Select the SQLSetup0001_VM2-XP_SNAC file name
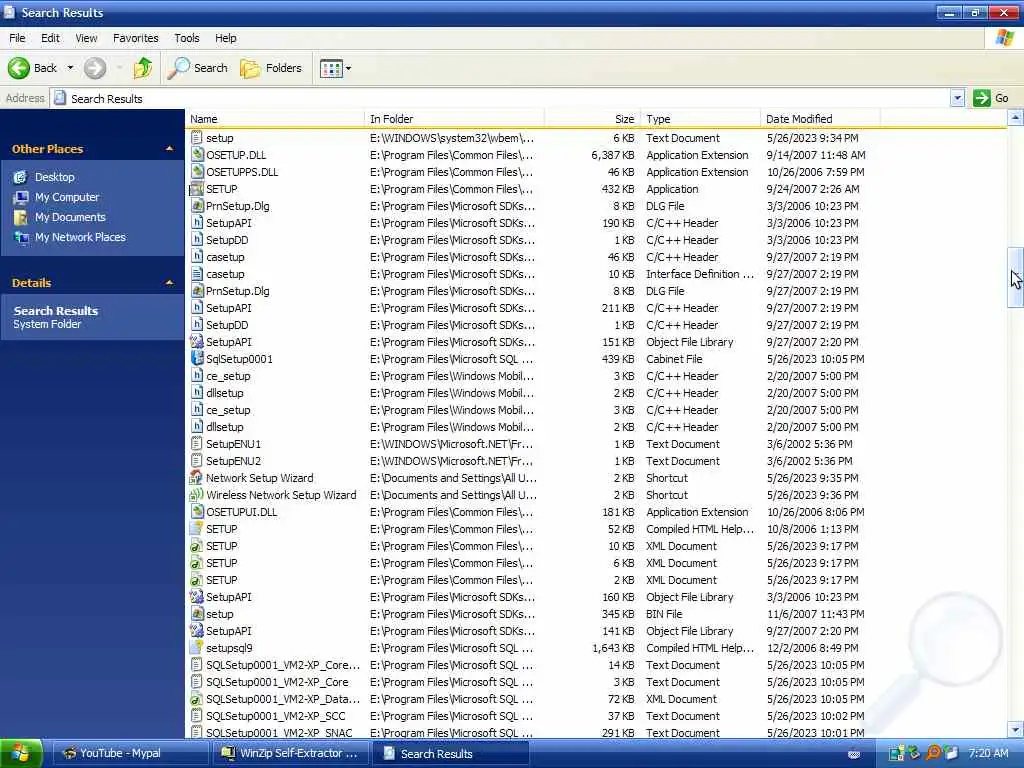The width and height of the screenshot is (1024, 768). pyautogui.click(x=279, y=733)
